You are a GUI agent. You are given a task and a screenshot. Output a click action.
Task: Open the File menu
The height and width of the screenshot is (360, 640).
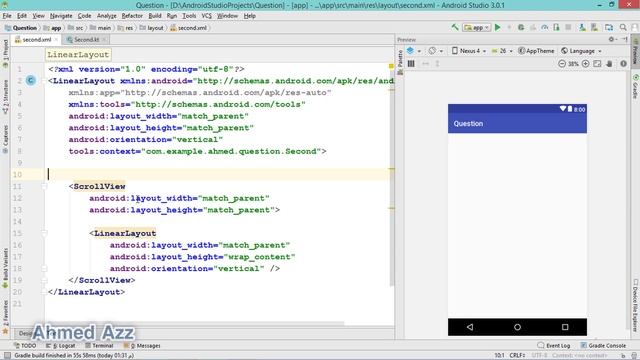(x=7, y=16)
